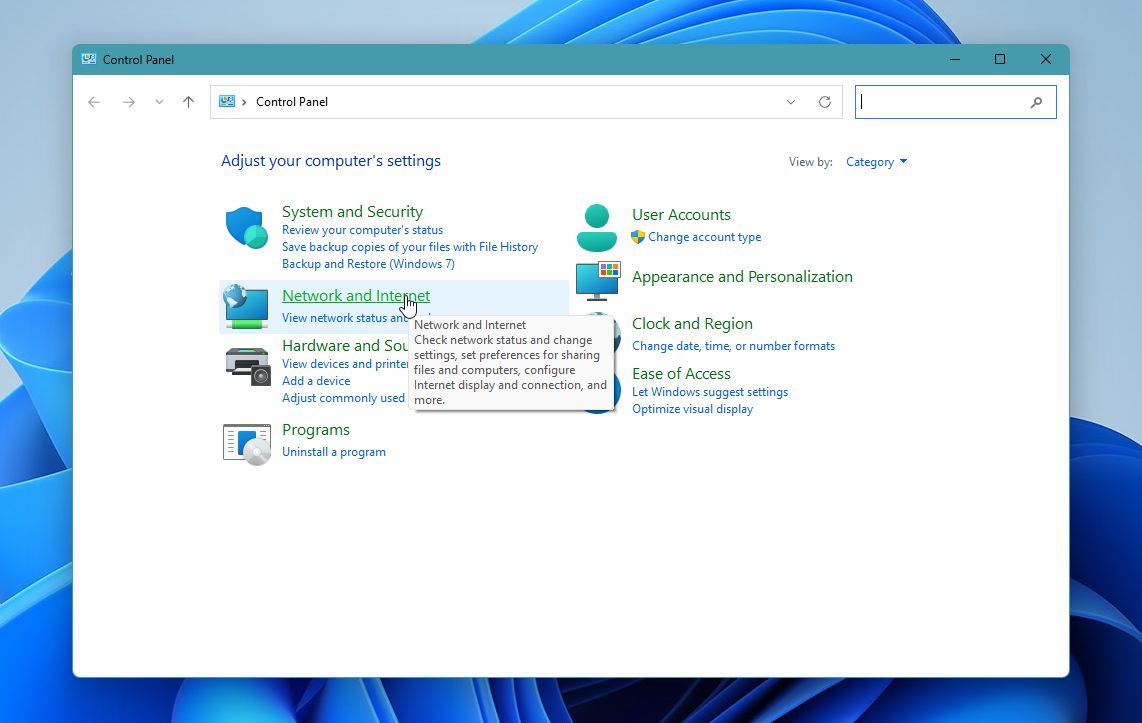The image size is (1142, 723).
Task: Click the Control Panel breadcrumb text
Action: tap(292, 102)
